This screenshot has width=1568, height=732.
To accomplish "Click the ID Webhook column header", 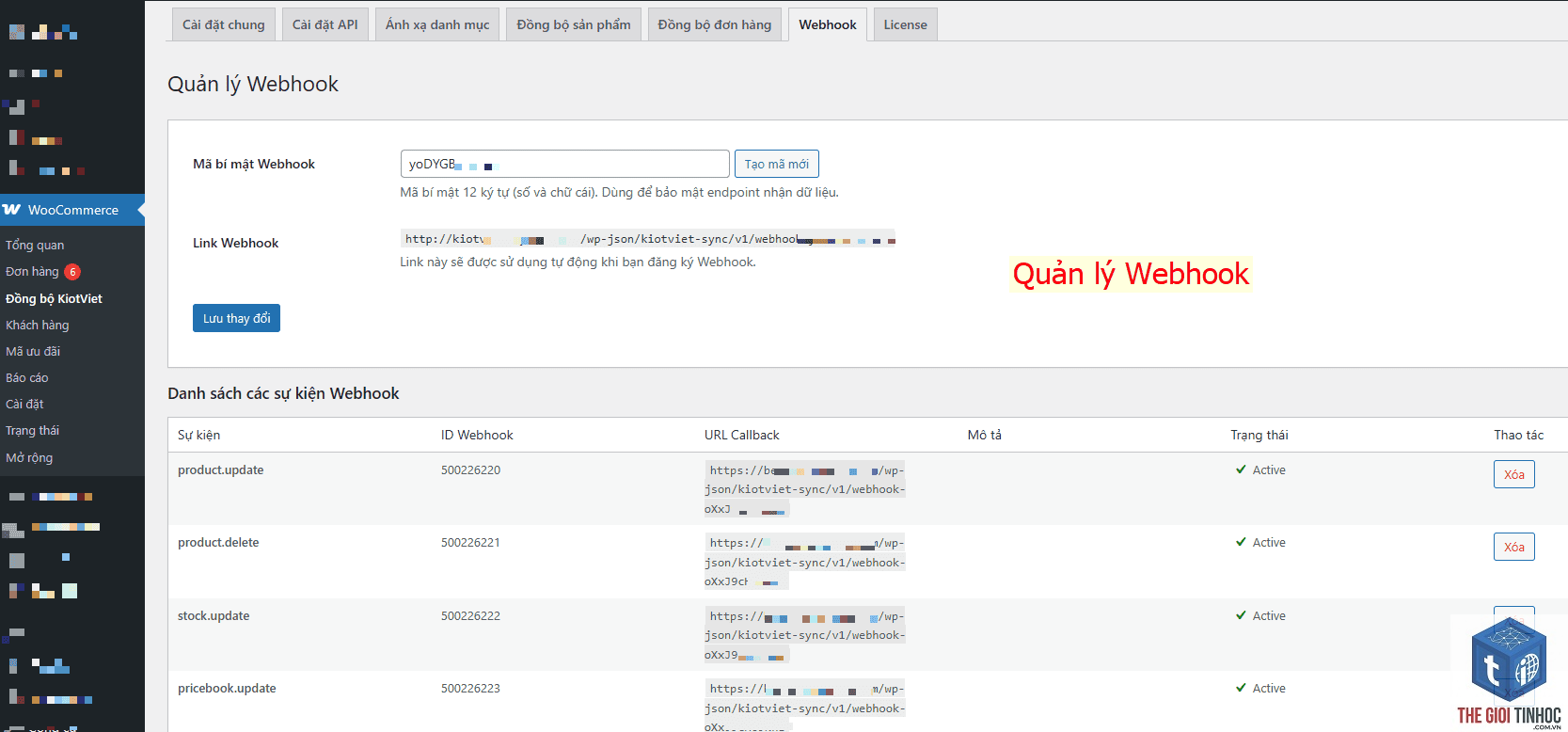I will click(x=477, y=435).
